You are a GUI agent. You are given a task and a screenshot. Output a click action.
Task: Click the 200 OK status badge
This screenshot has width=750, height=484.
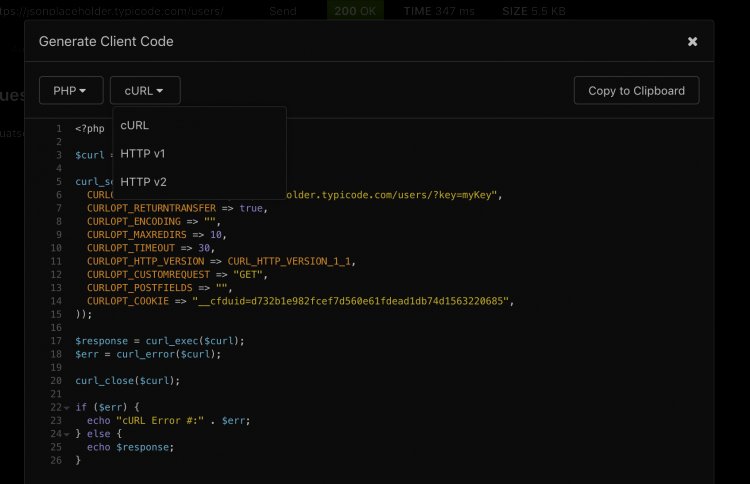[x=355, y=11]
